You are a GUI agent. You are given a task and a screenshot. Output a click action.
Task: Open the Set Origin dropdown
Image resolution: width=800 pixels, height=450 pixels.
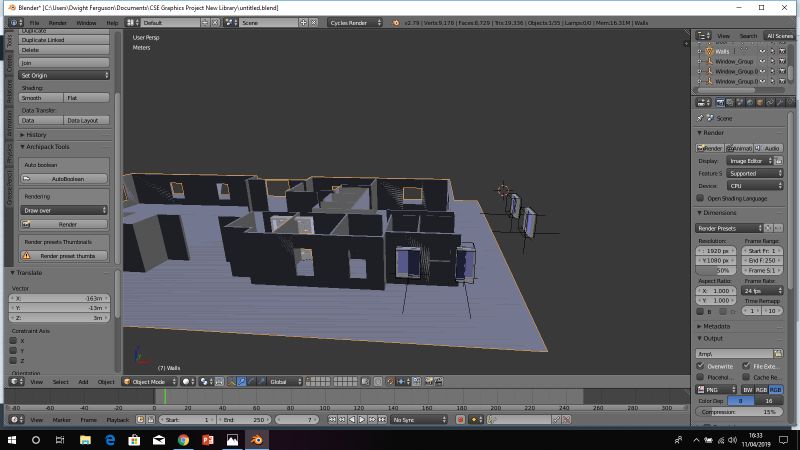pos(64,75)
